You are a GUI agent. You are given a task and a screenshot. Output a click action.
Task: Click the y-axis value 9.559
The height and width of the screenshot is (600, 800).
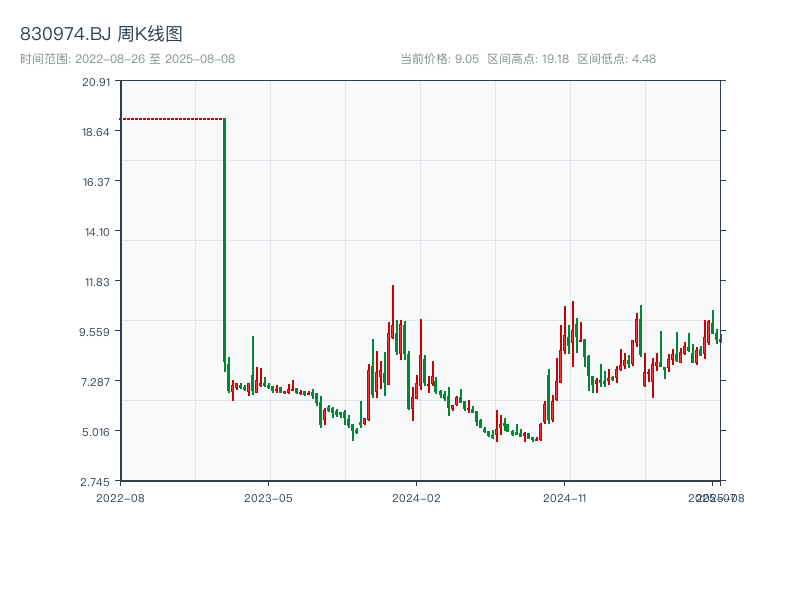94,332
